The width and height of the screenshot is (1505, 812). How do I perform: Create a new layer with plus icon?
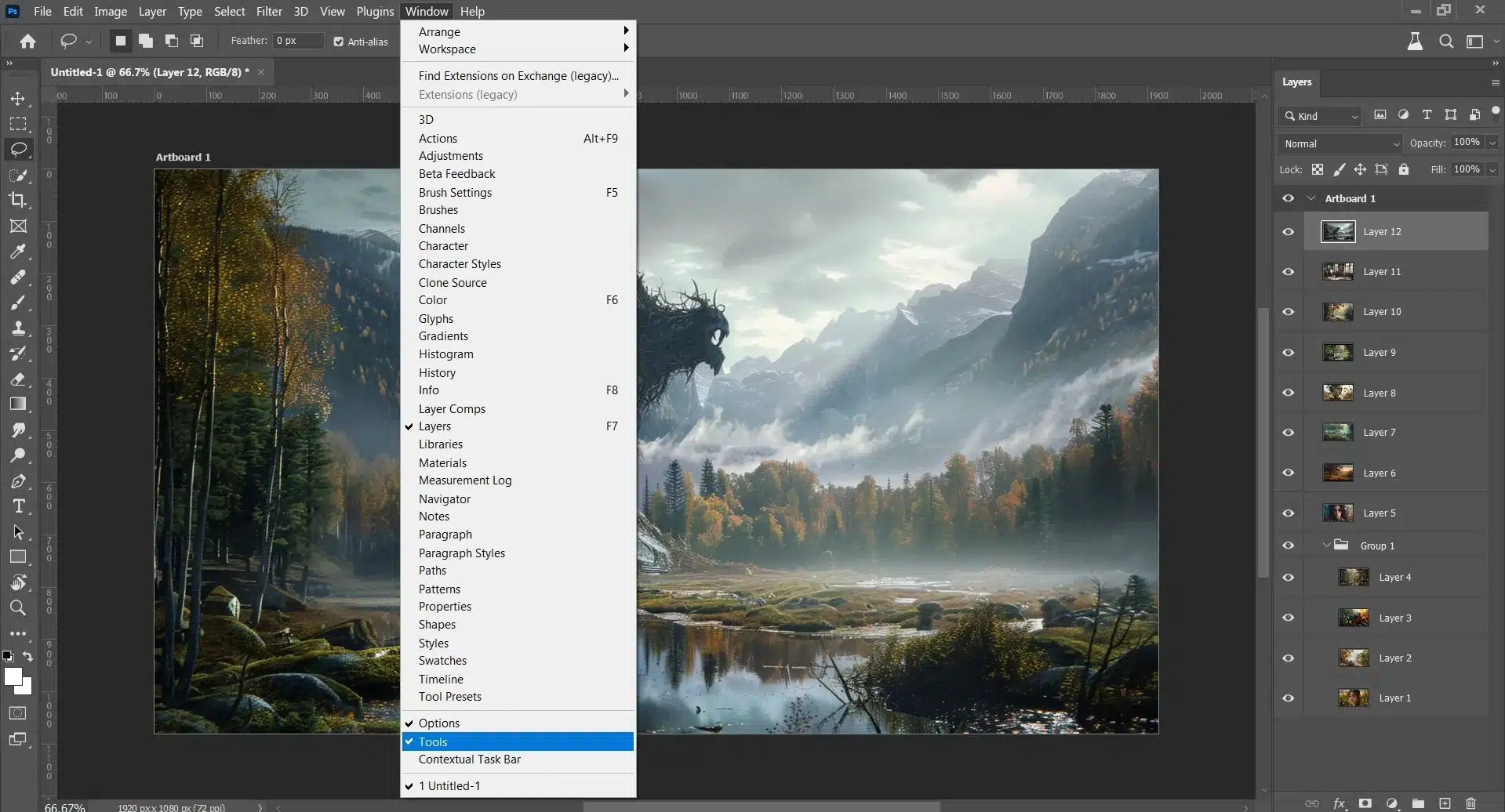pos(1445,803)
